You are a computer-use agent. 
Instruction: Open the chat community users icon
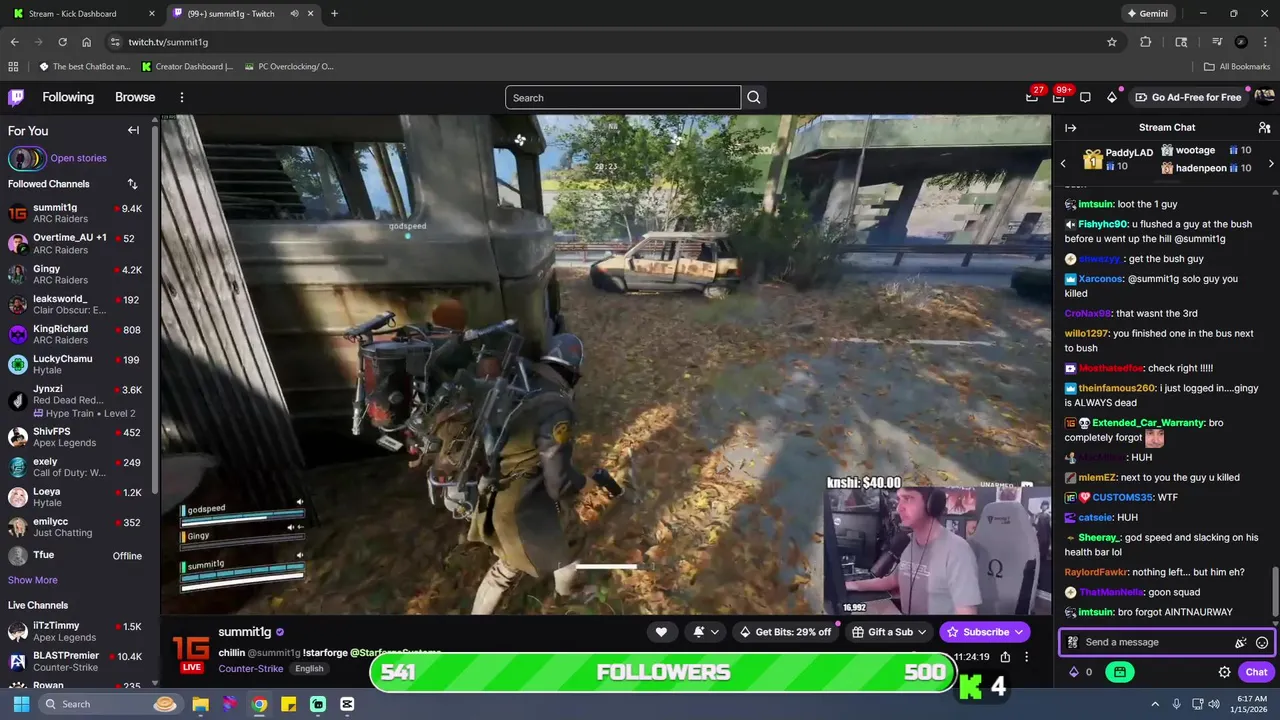click(1264, 128)
